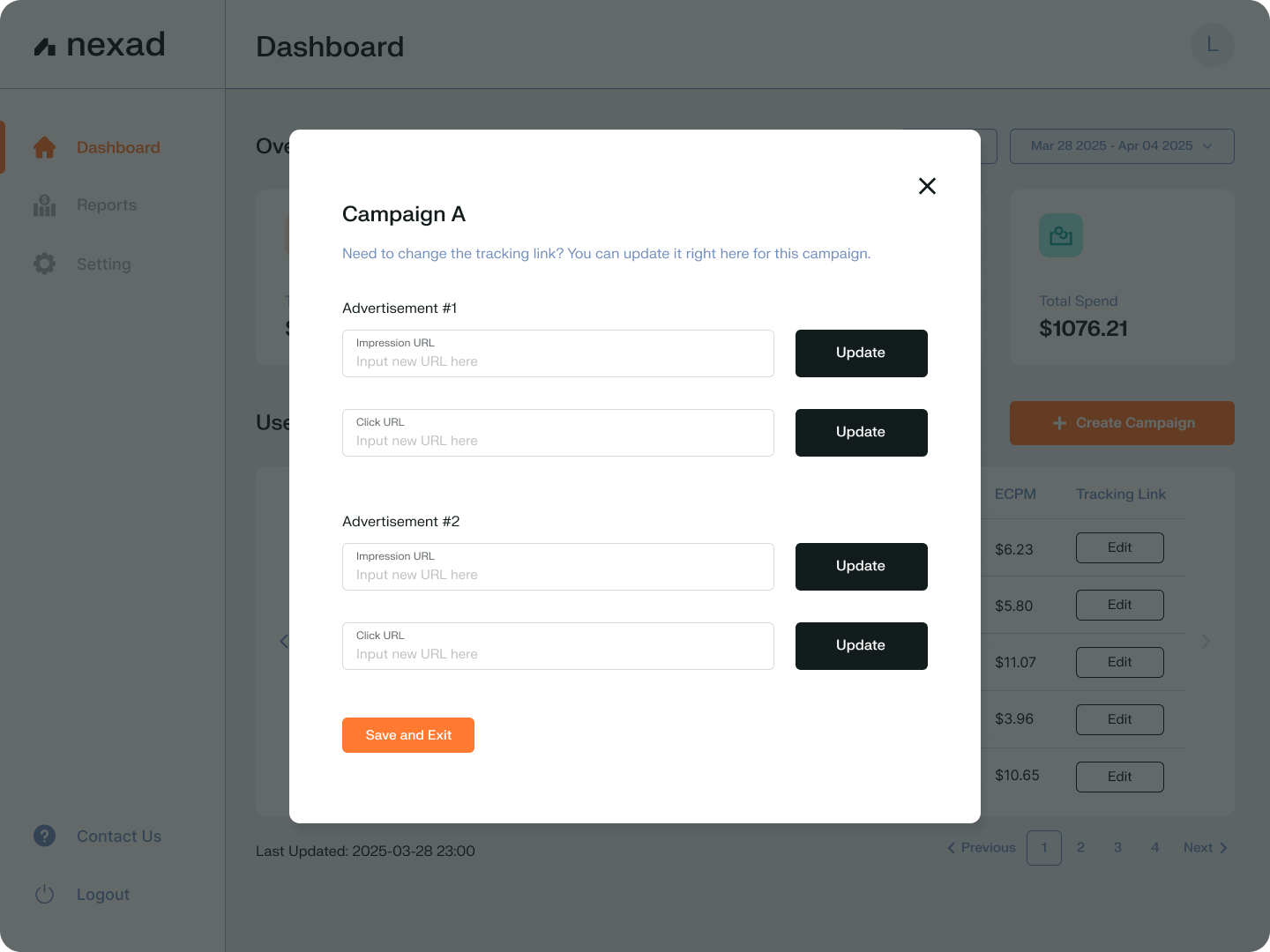
Task: Close the Campaign A dialog with the X icon
Action: click(927, 186)
